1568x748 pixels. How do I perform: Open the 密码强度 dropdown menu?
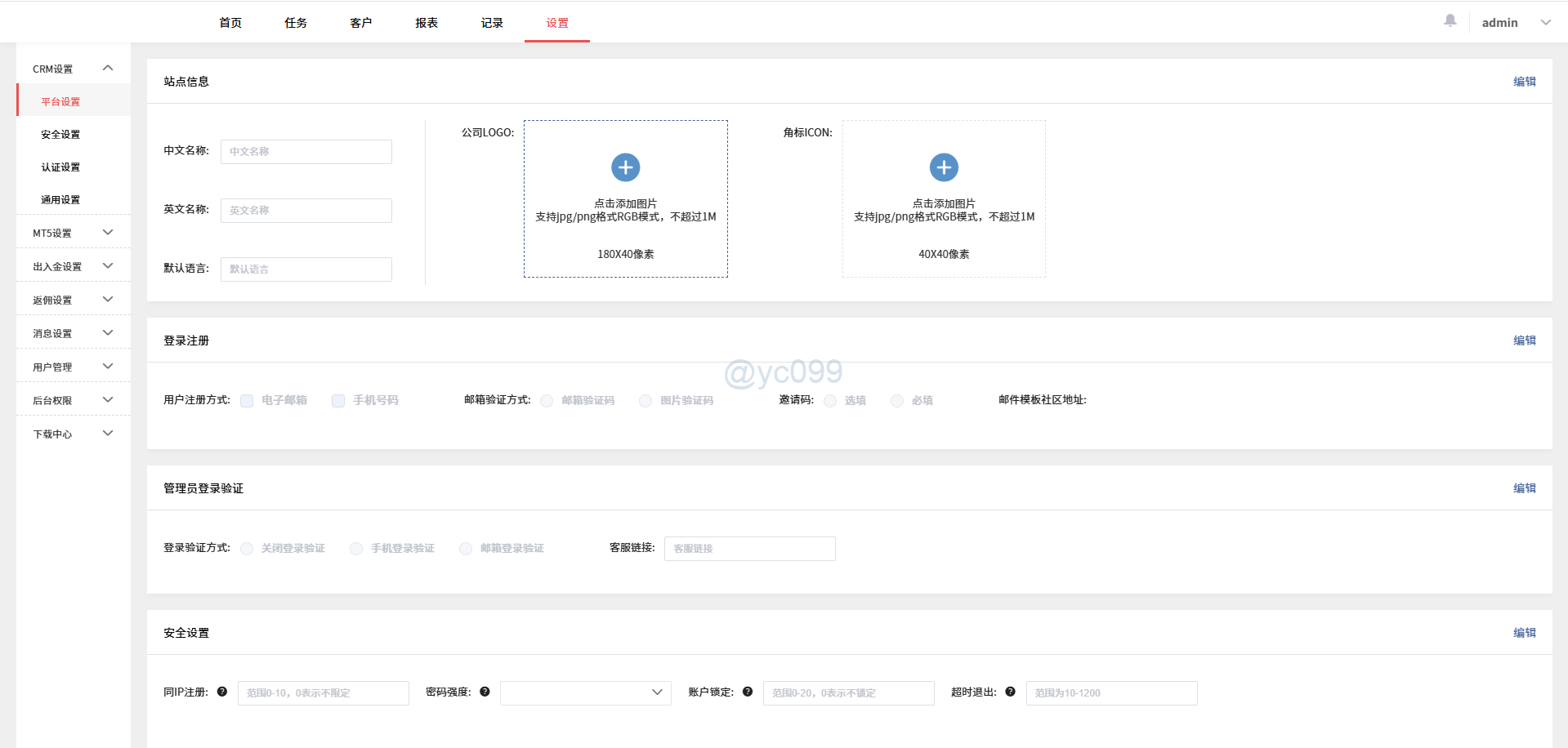[585, 692]
